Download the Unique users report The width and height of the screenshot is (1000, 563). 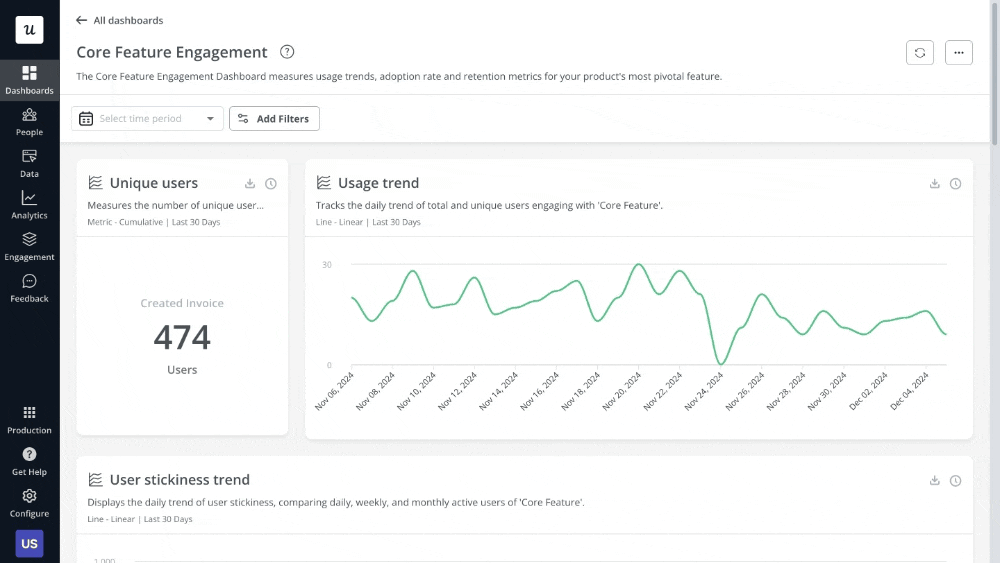250,184
